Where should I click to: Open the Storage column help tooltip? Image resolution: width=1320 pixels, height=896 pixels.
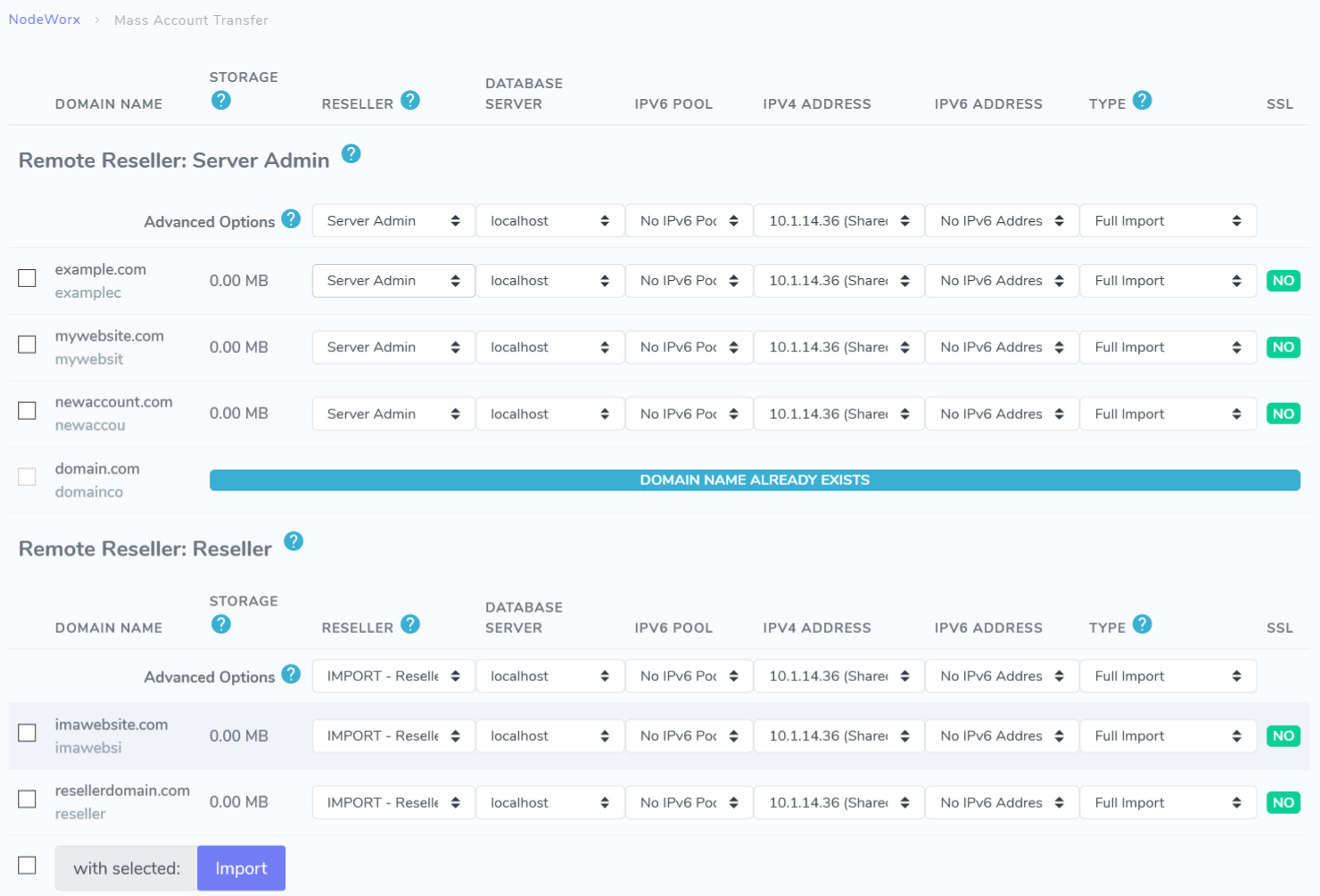(220, 101)
